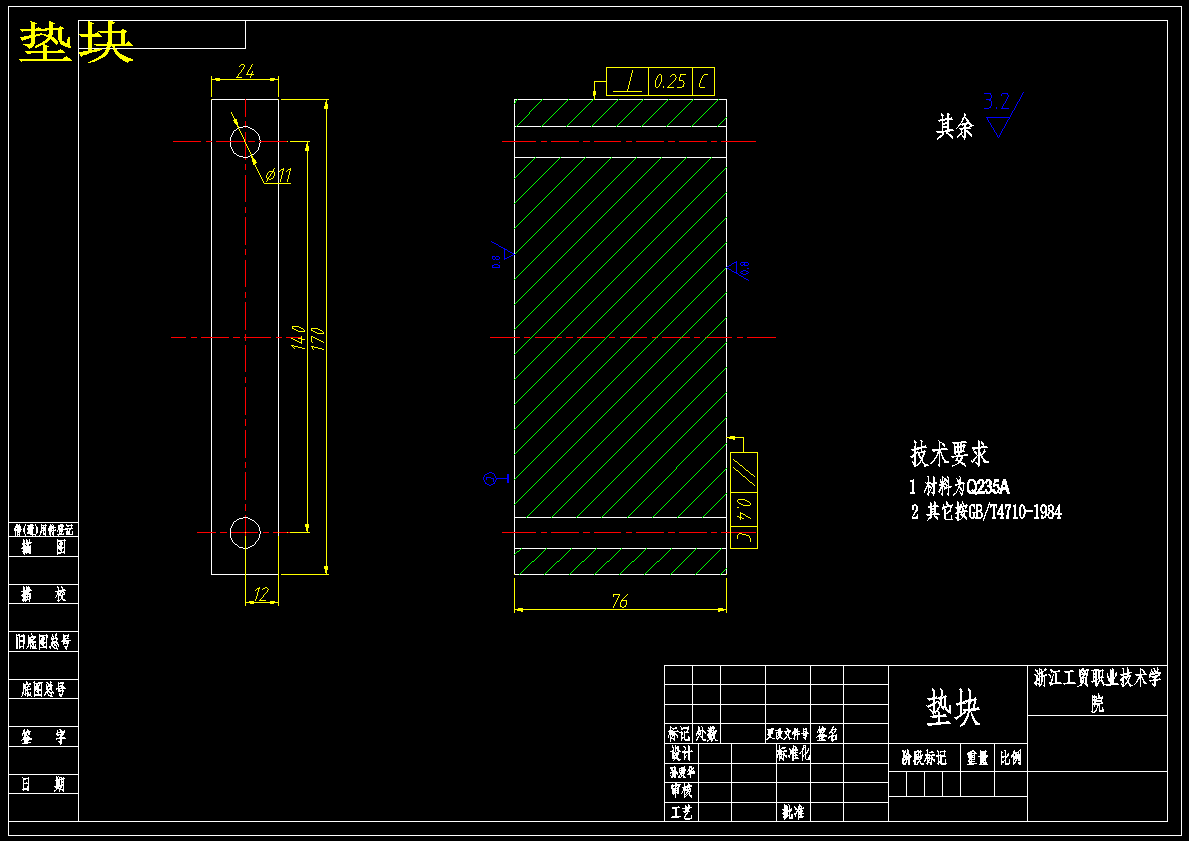The width and height of the screenshot is (1189, 841).
Task: Select the lower hole circle in left view
Action: 245,532
